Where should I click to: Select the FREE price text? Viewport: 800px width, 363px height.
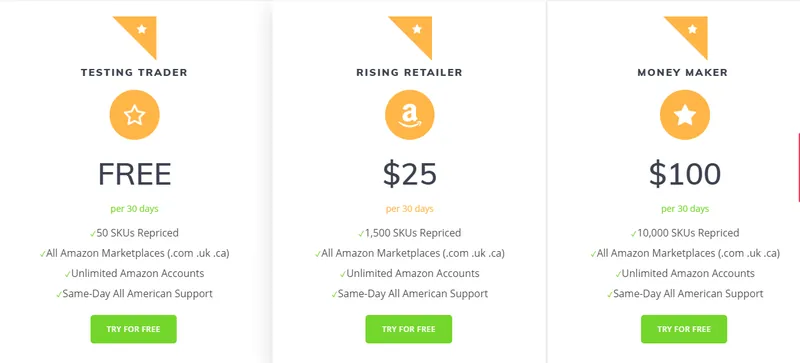[135, 174]
